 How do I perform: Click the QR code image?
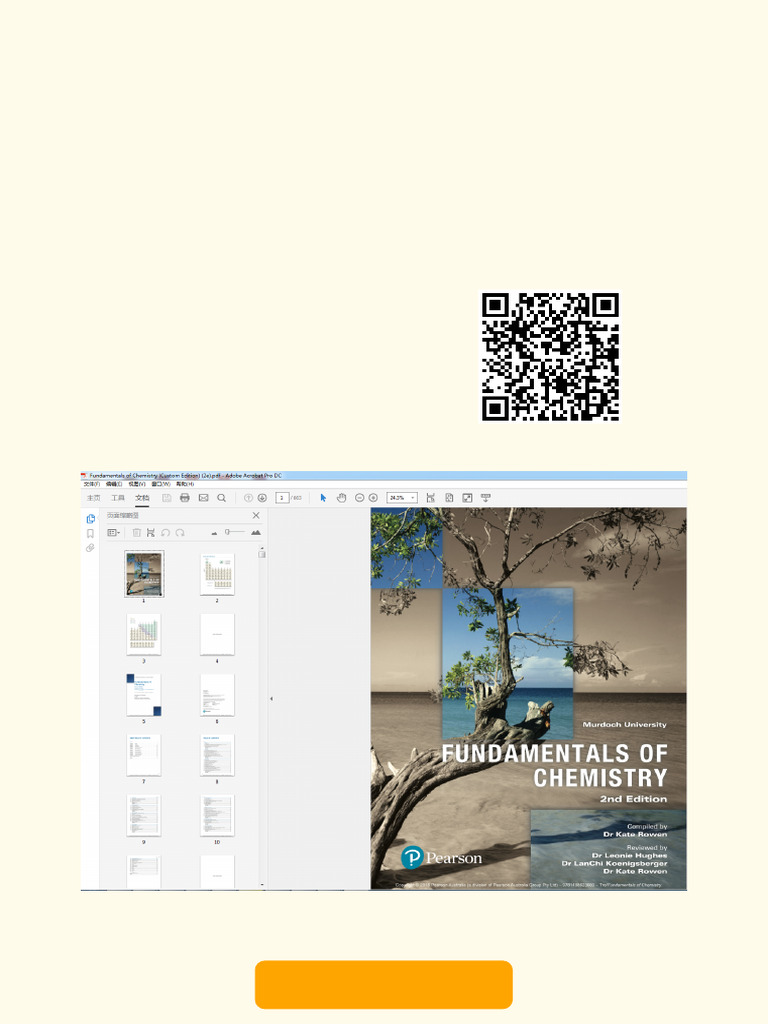550,357
